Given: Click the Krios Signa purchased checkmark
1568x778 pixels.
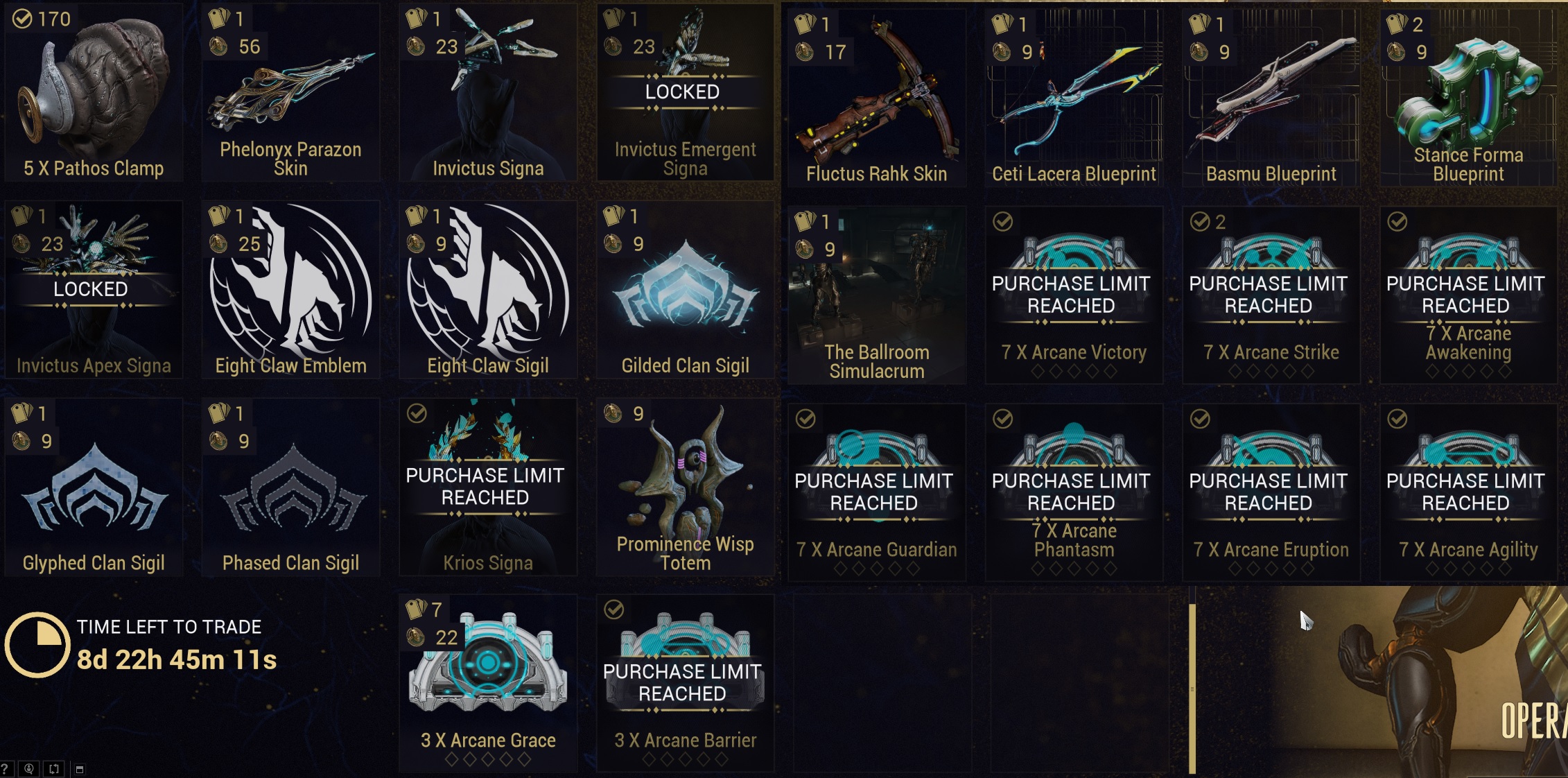Looking at the screenshot, I should coord(417,413).
